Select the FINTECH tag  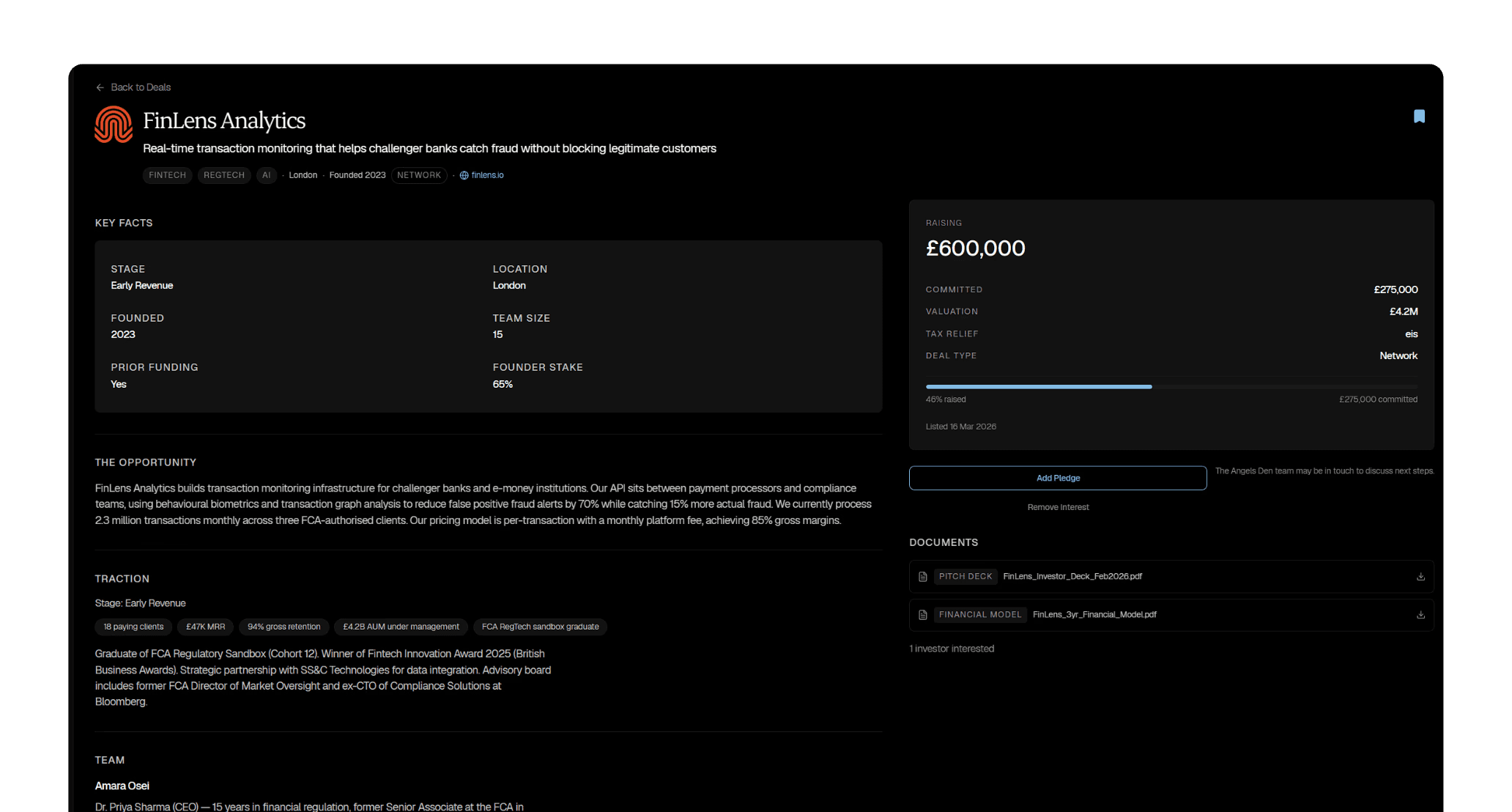(167, 175)
